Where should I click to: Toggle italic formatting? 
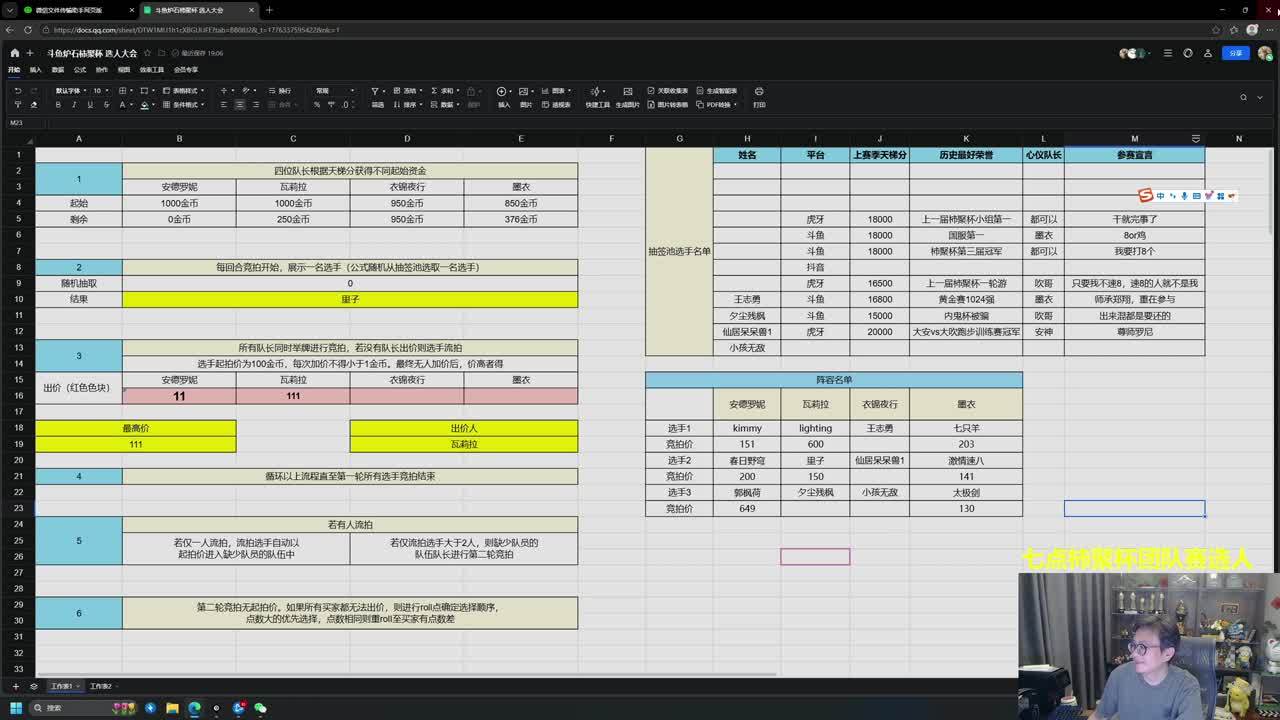74,105
